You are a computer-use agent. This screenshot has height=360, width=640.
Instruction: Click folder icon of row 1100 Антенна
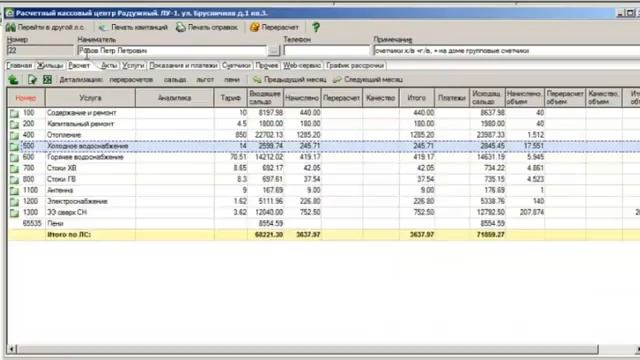click(14, 190)
